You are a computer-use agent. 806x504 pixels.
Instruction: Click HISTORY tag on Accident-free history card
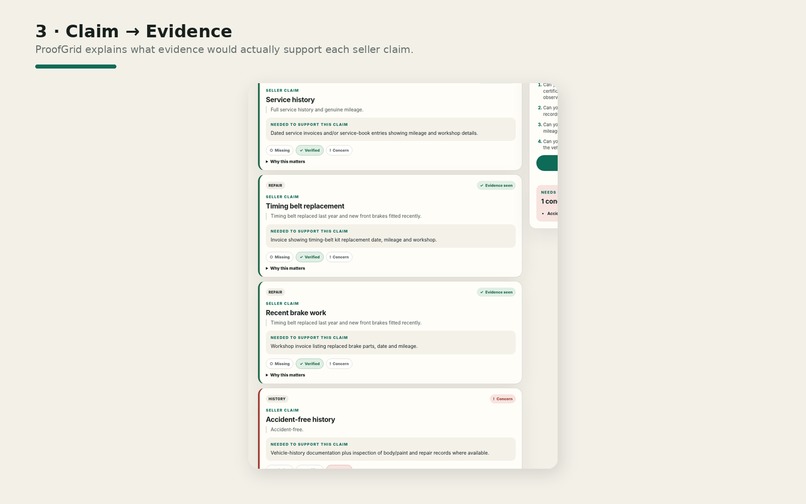pyautogui.click(x=277, y=399)
